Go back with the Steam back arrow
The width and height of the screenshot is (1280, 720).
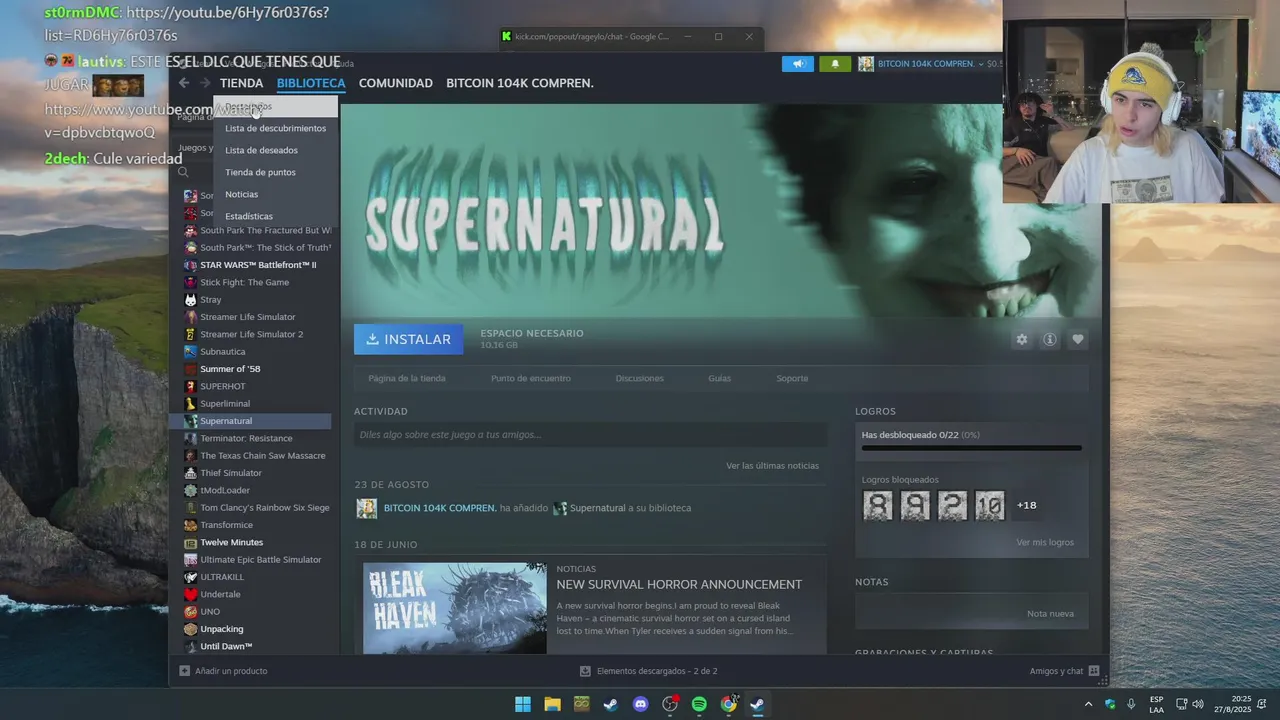(184, 83)
